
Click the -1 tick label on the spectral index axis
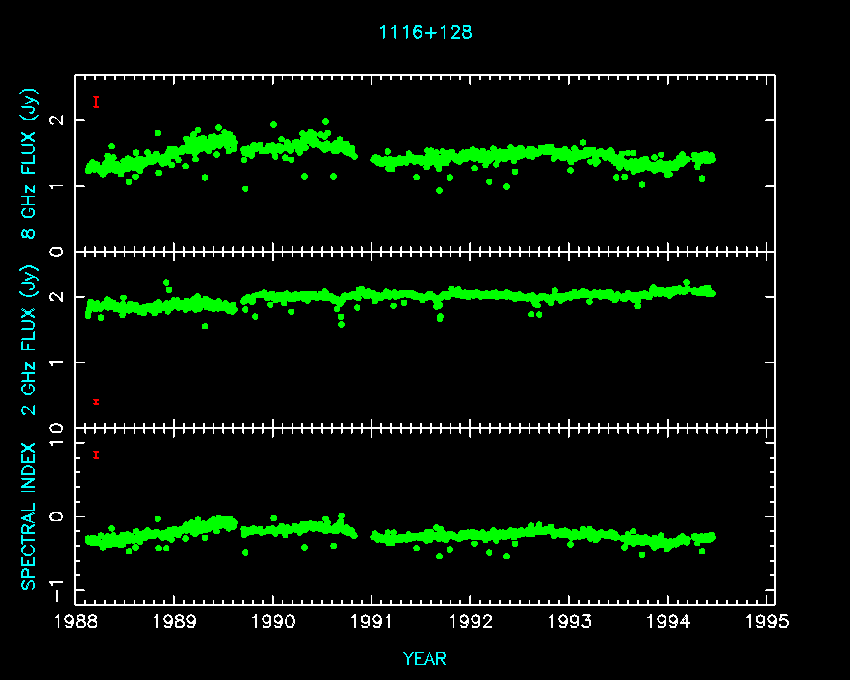tap(58, 583)
